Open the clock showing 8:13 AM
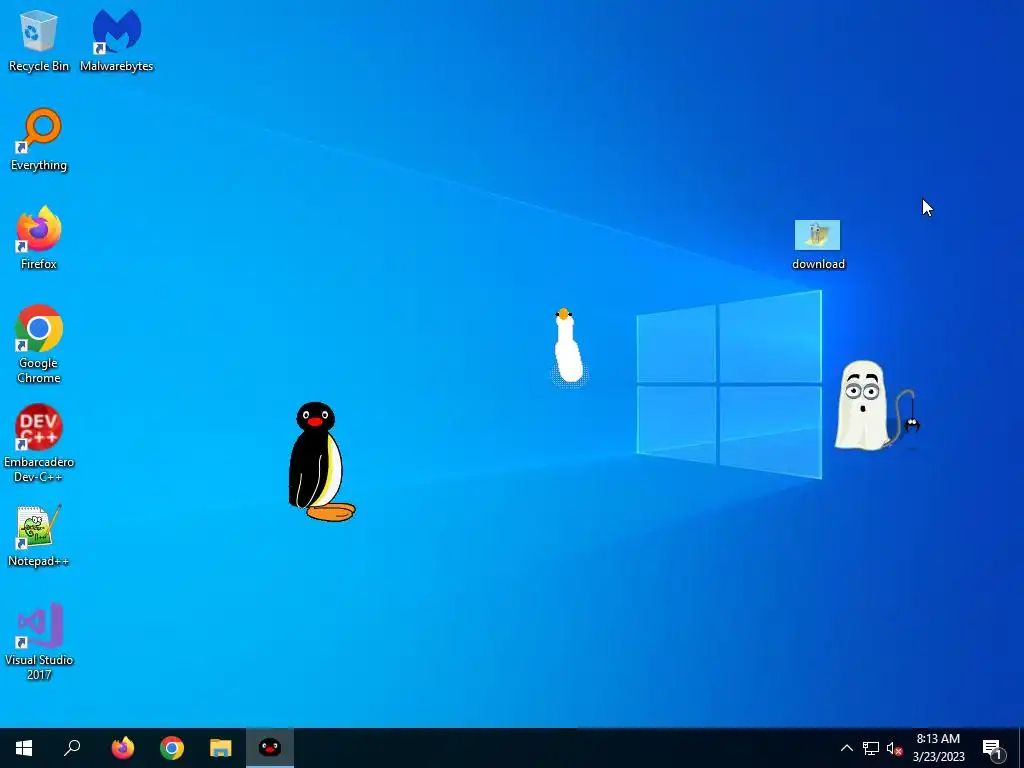The width and height of the screenshot is (1024, 768). pos(938,748)
